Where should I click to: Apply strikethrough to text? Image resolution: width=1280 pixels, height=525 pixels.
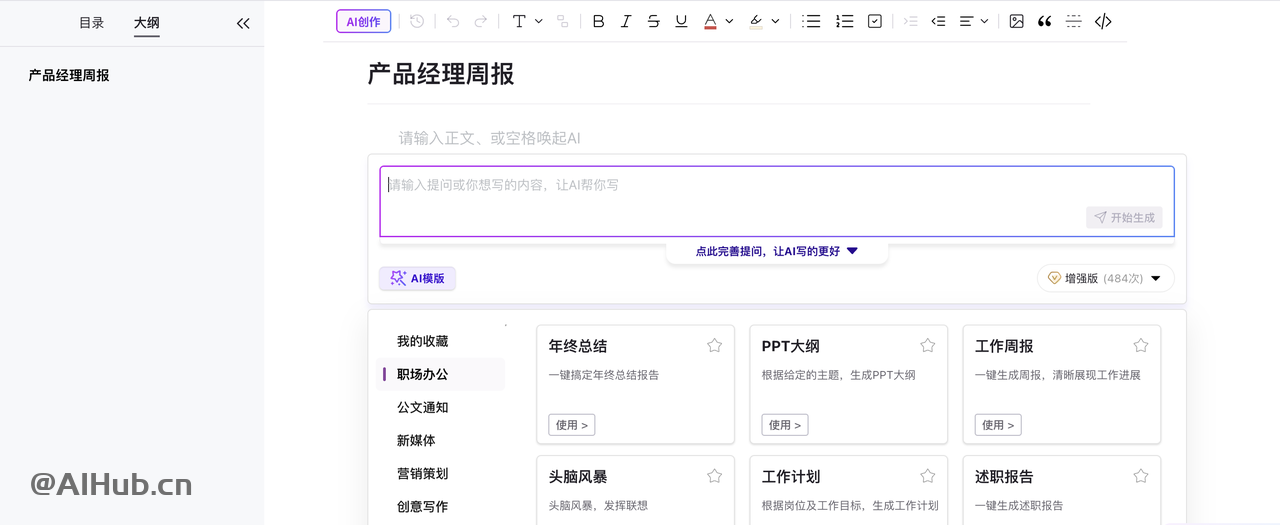coord(653,21)
